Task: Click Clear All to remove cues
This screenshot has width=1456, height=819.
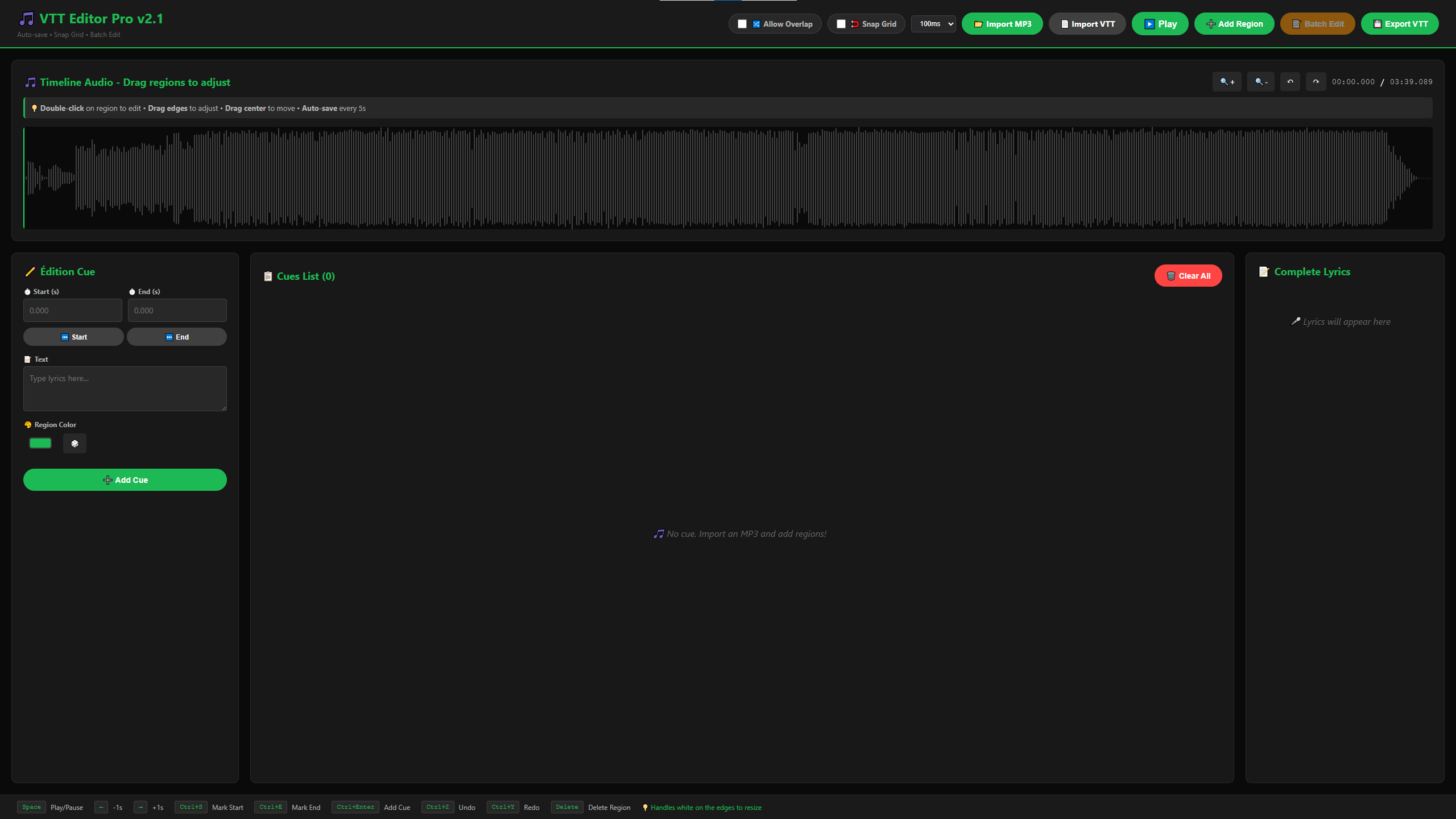Action: click(x=1188, y=275)
